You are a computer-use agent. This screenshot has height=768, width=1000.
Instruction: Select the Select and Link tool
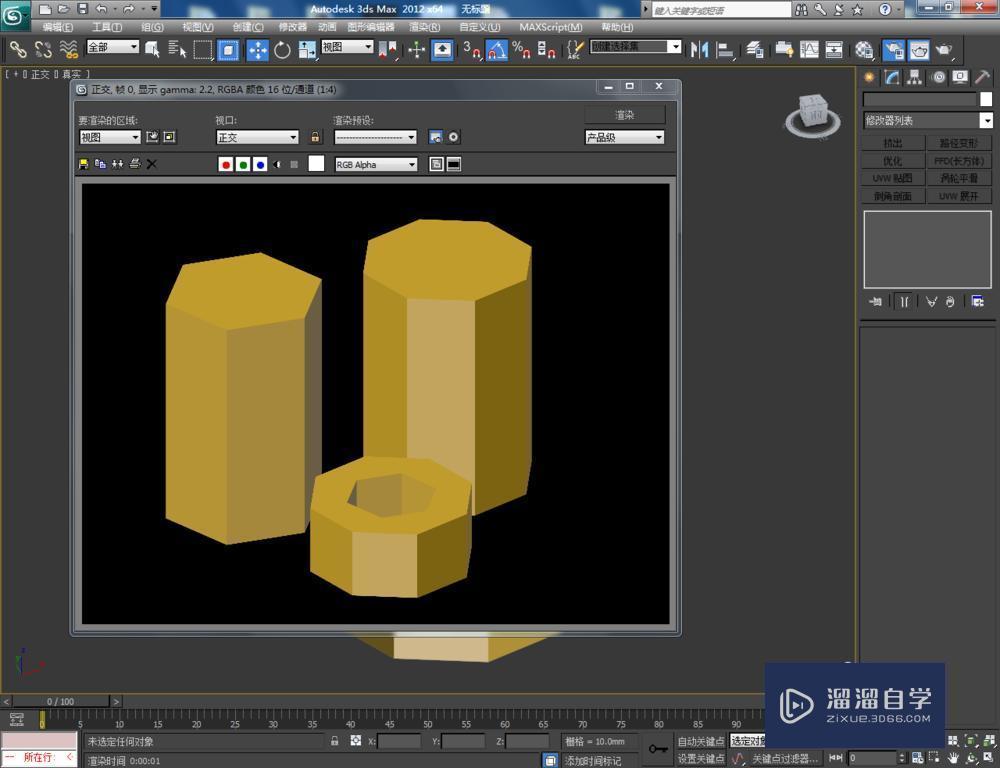tap(17, 50)
